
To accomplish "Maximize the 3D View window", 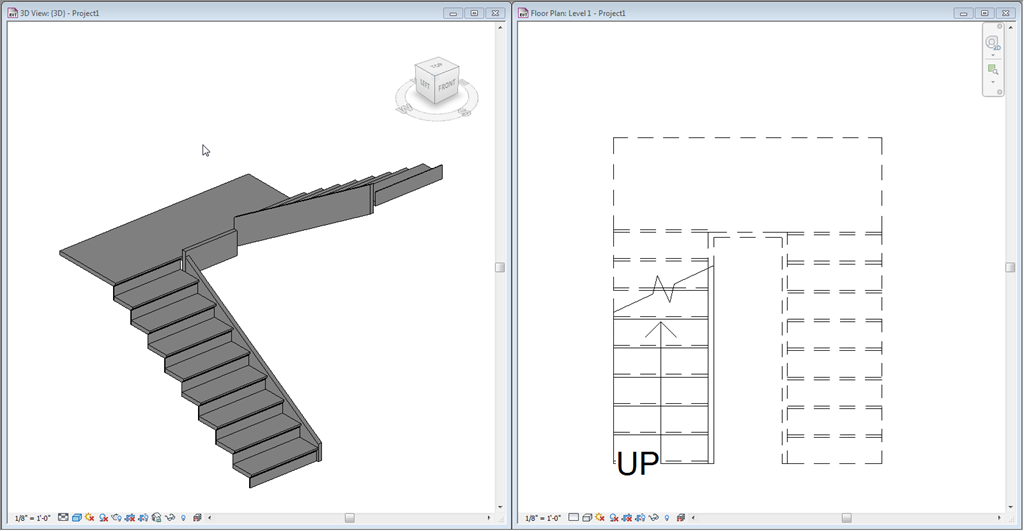I will click(475, 13).
